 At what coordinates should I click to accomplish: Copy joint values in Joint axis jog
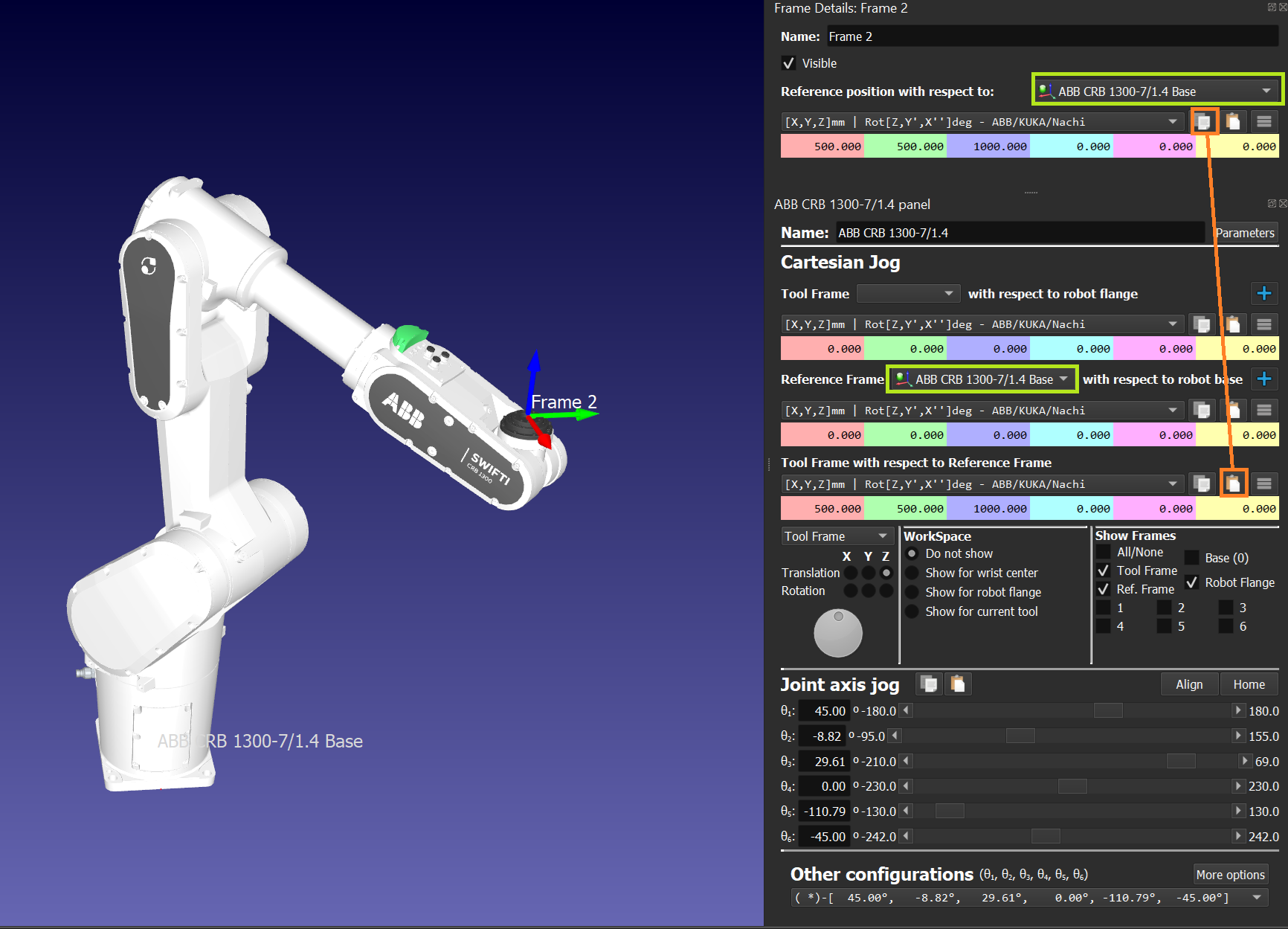(929, 684)
